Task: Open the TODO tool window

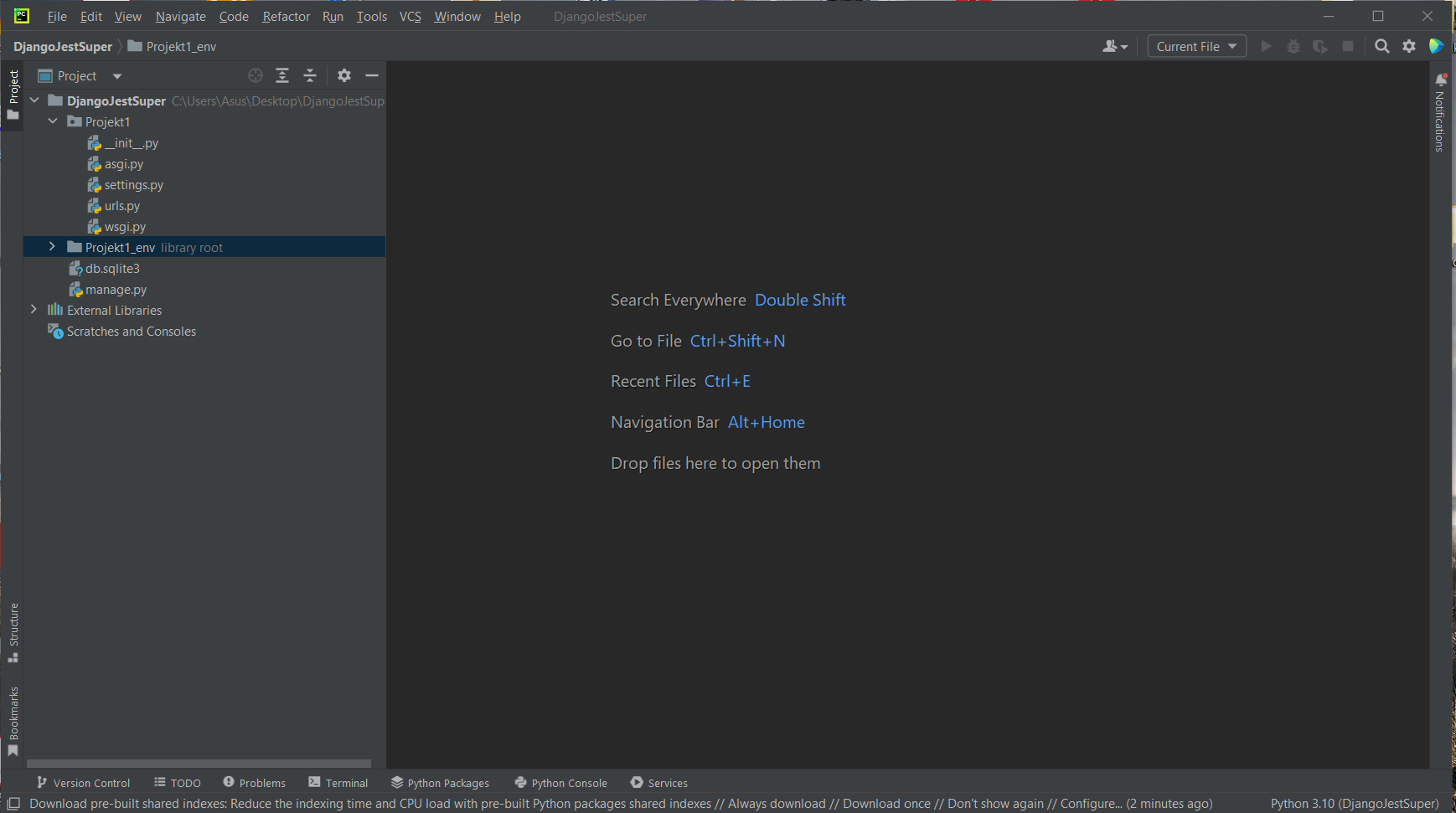Action: coord(178,783)
